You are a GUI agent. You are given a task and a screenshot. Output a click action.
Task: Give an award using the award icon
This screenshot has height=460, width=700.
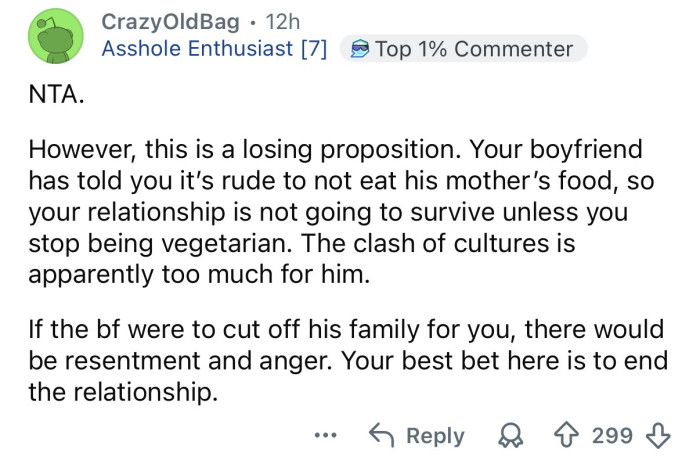pyautogui.click(x=513, y=436)
